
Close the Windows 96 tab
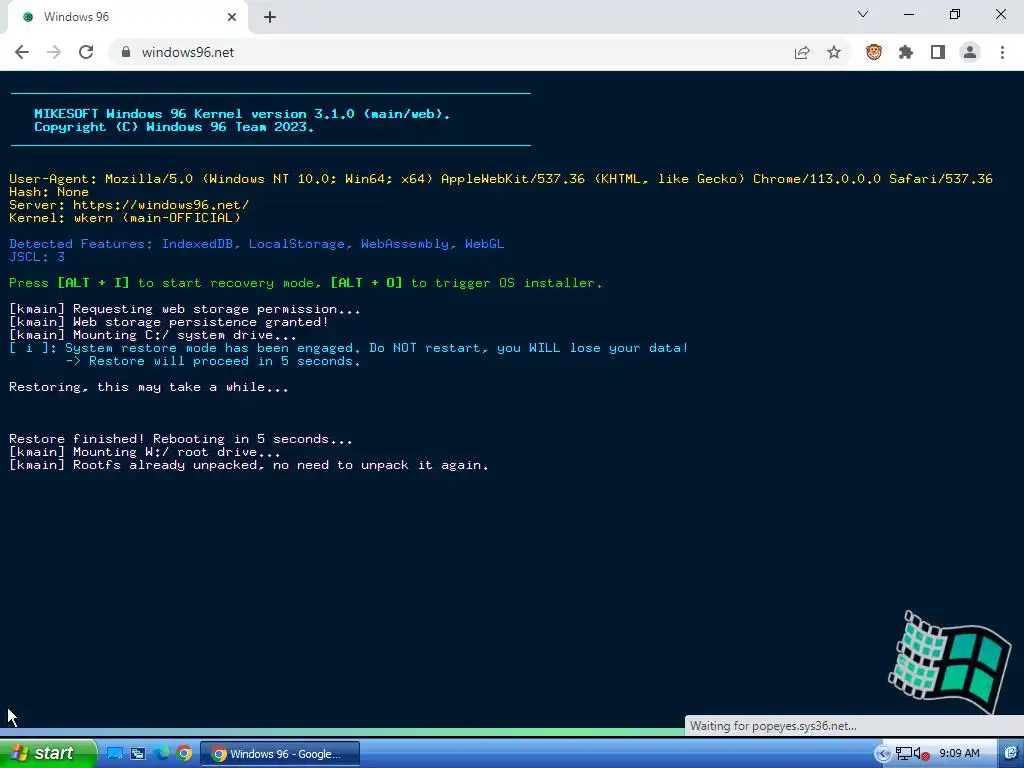click(x=232, y=17)
